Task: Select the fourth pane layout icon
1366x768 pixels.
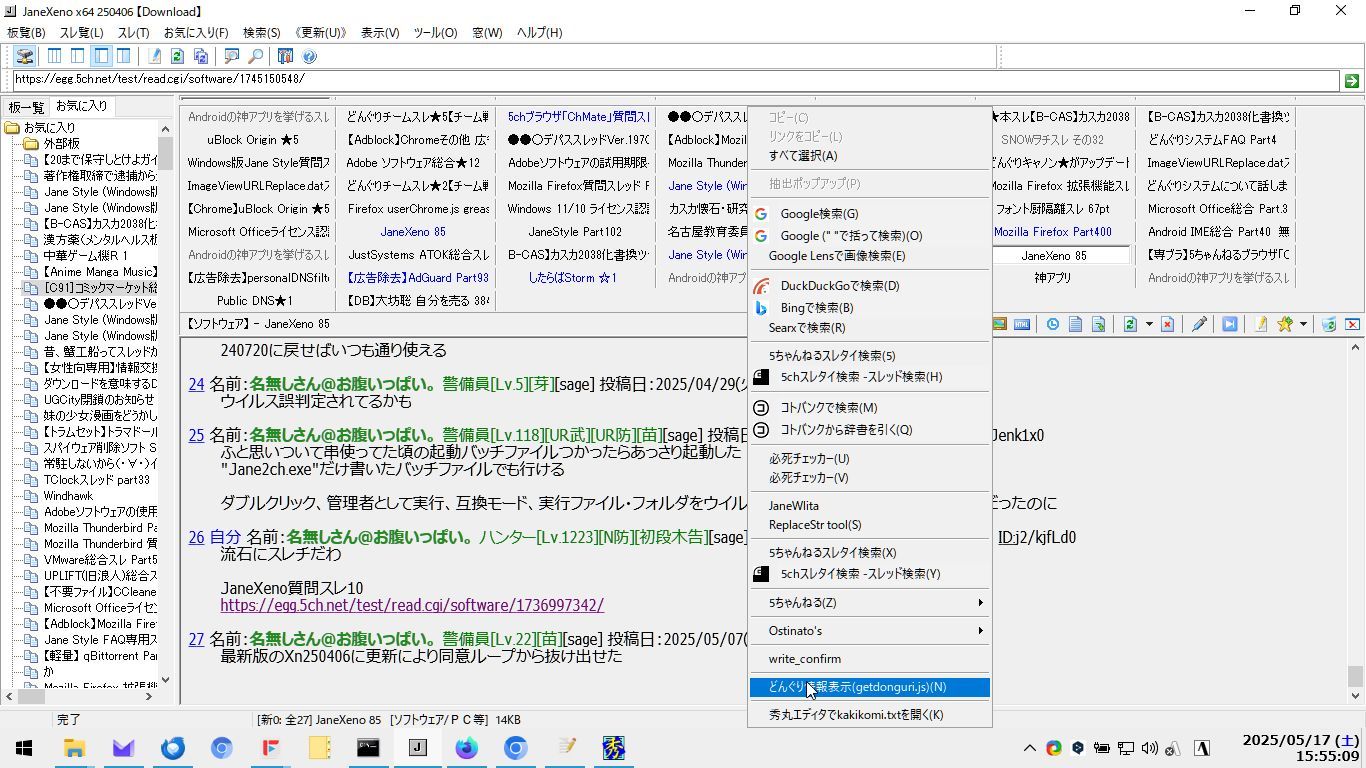Action: coord(123,57)
